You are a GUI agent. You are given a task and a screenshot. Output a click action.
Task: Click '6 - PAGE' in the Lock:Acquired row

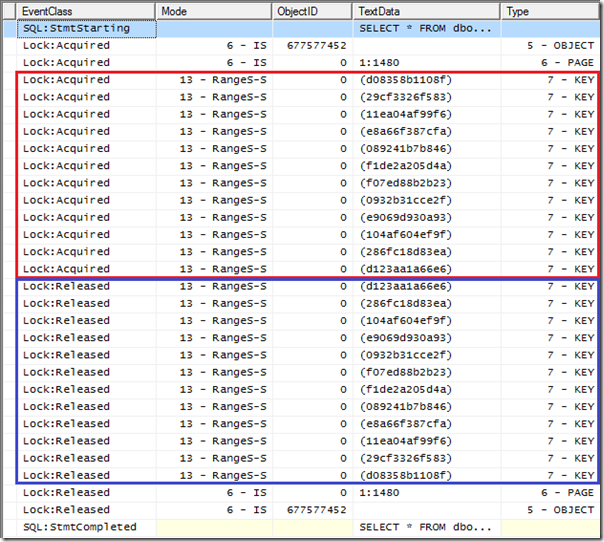[567, 62]
